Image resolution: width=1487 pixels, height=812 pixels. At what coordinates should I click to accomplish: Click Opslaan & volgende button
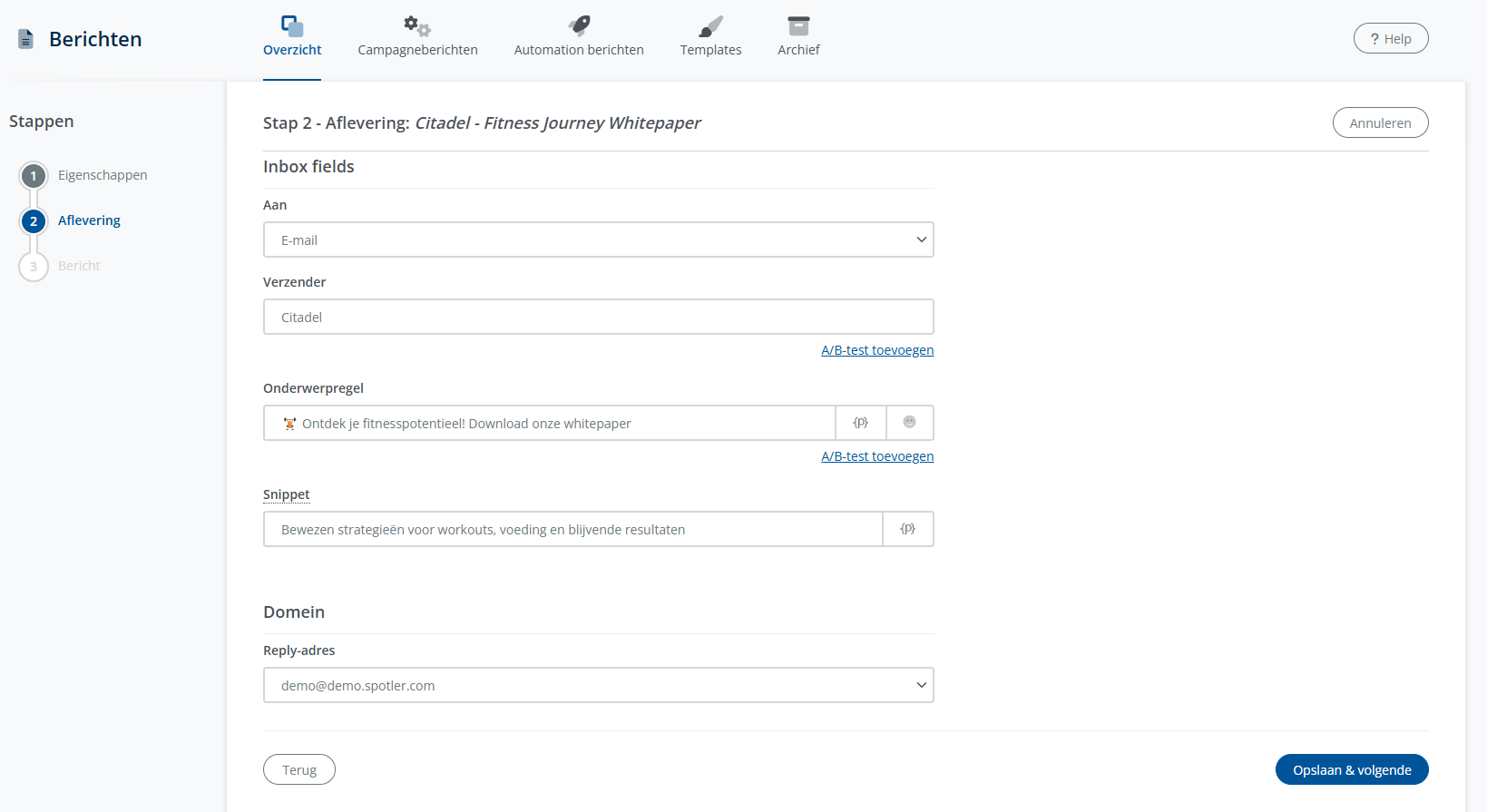[x=1351, y=770]
